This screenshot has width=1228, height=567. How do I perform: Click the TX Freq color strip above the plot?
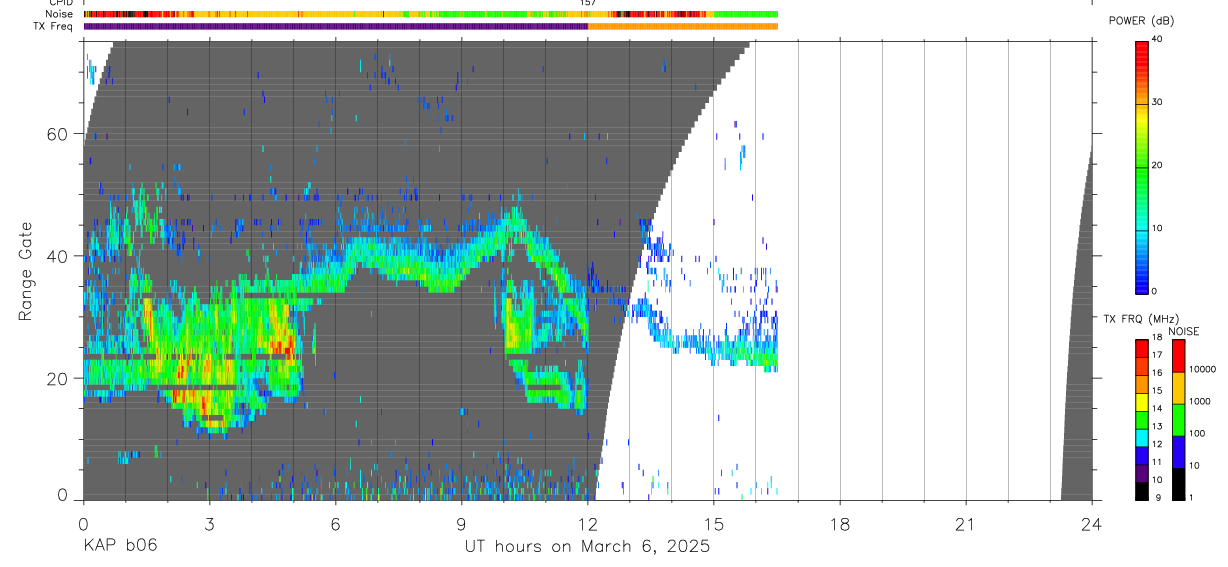pyautogui.click(x=430, y=26)
